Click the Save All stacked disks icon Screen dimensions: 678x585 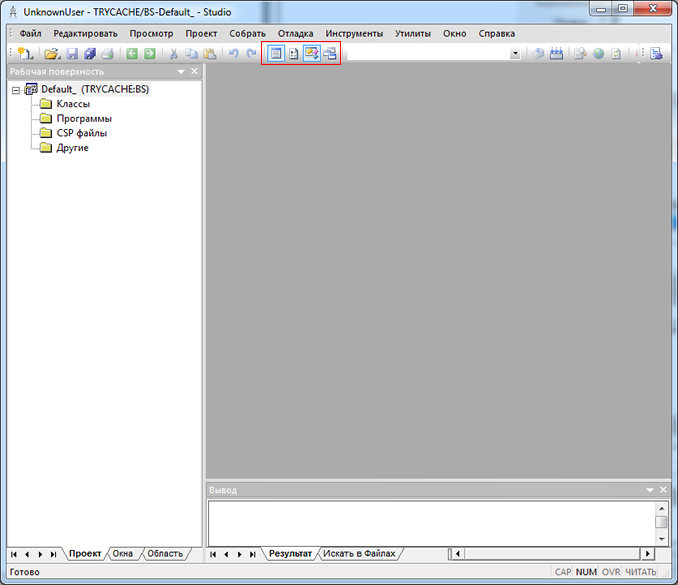click(x=90, y=54)
